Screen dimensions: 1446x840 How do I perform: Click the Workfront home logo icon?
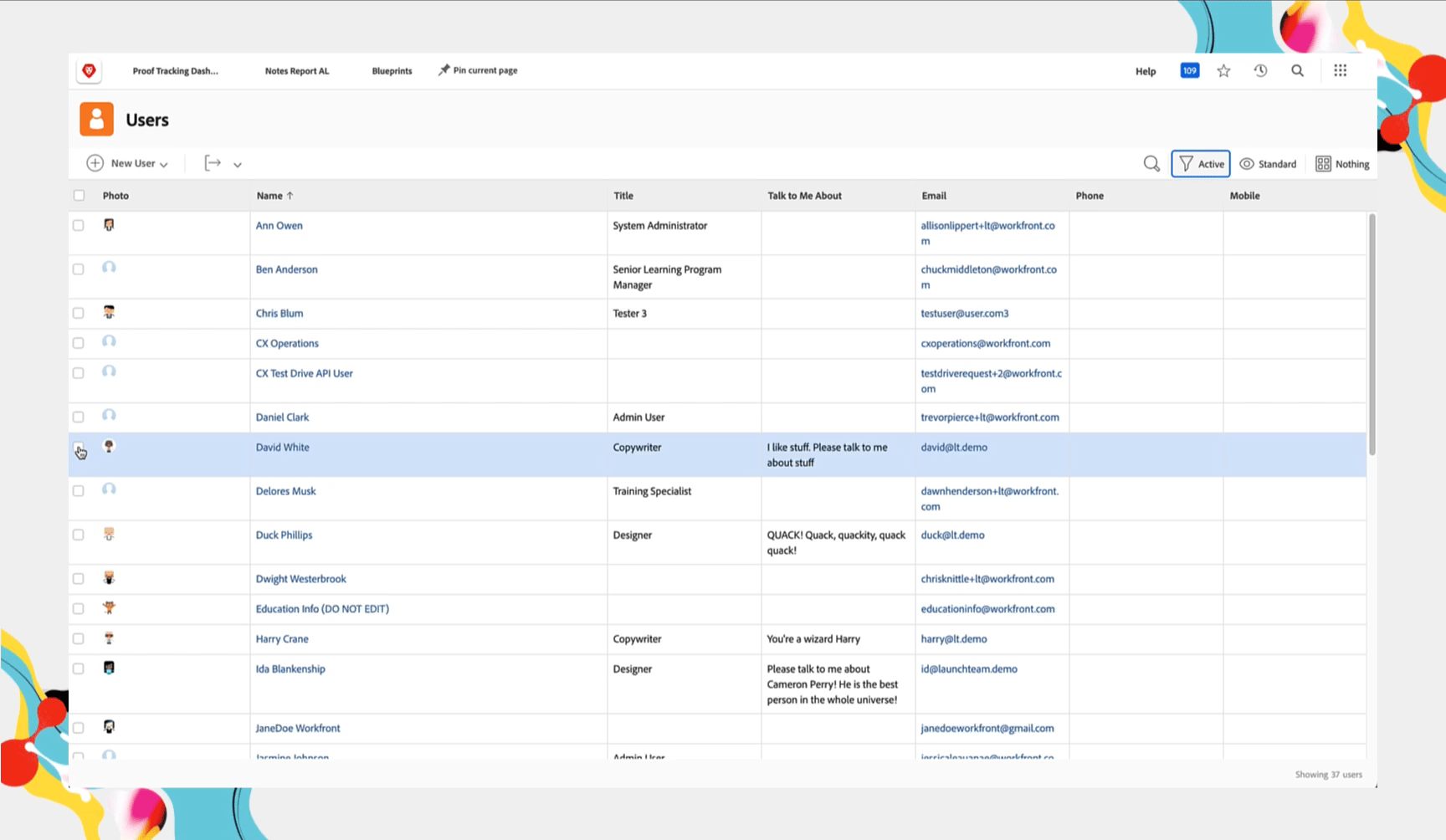tap(89, 71)
